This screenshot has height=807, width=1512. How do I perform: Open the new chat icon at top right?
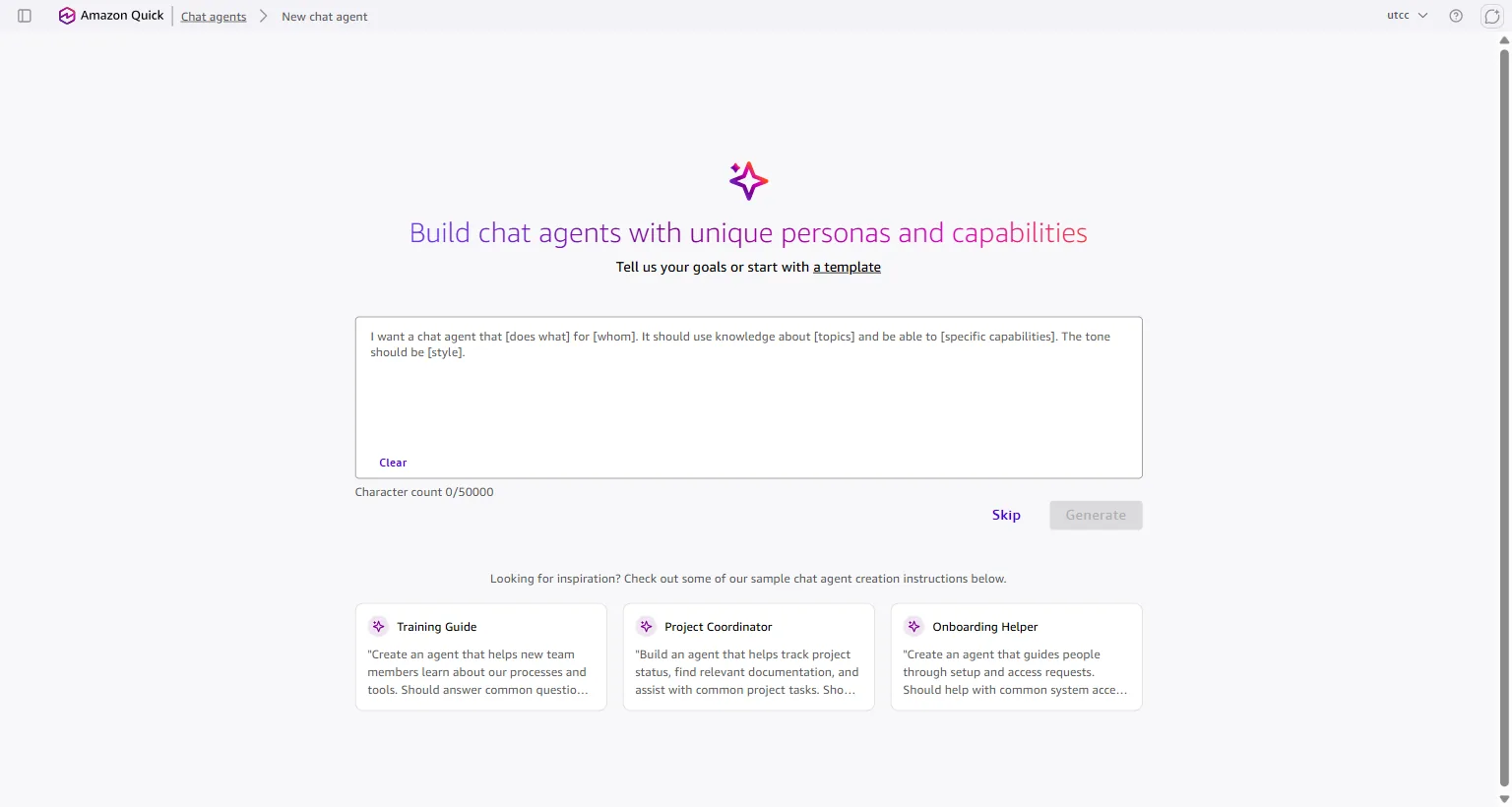click(1492, 16)
